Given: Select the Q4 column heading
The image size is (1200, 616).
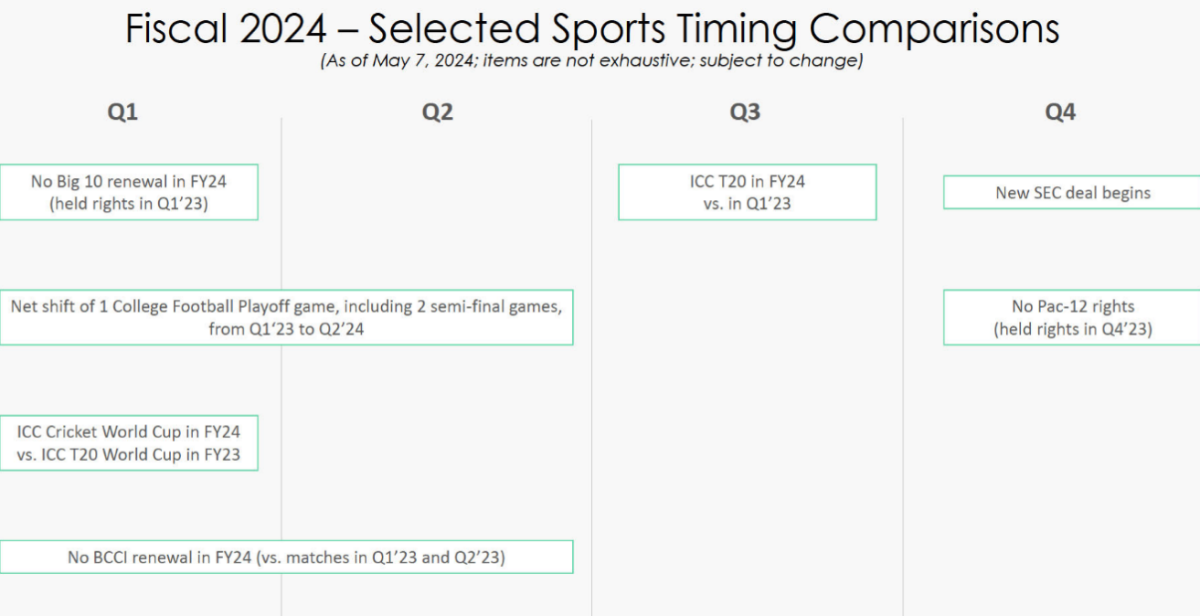Looking at the screenshot, I should coord(1059,113).
